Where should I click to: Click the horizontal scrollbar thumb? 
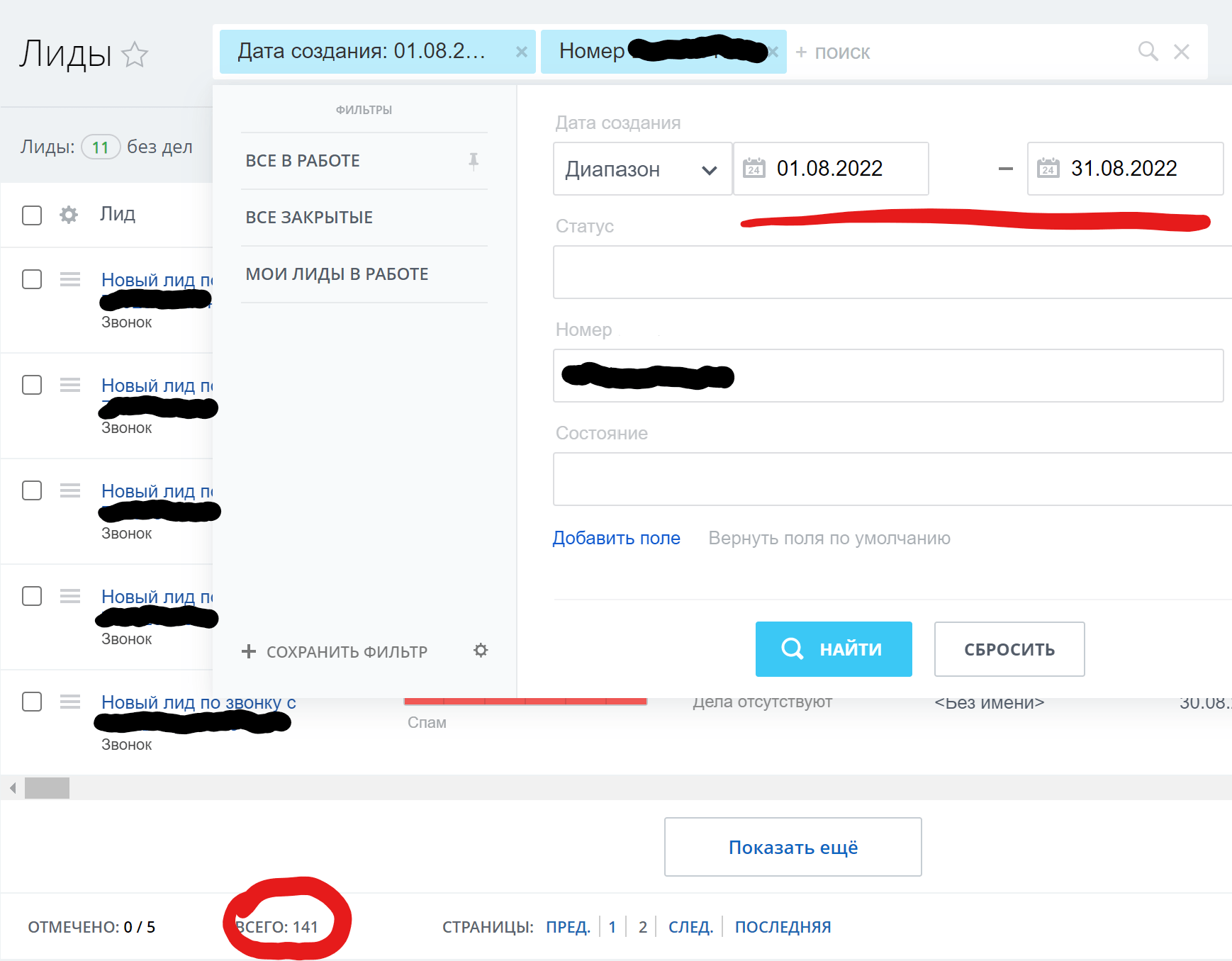[x=47, y=788]
